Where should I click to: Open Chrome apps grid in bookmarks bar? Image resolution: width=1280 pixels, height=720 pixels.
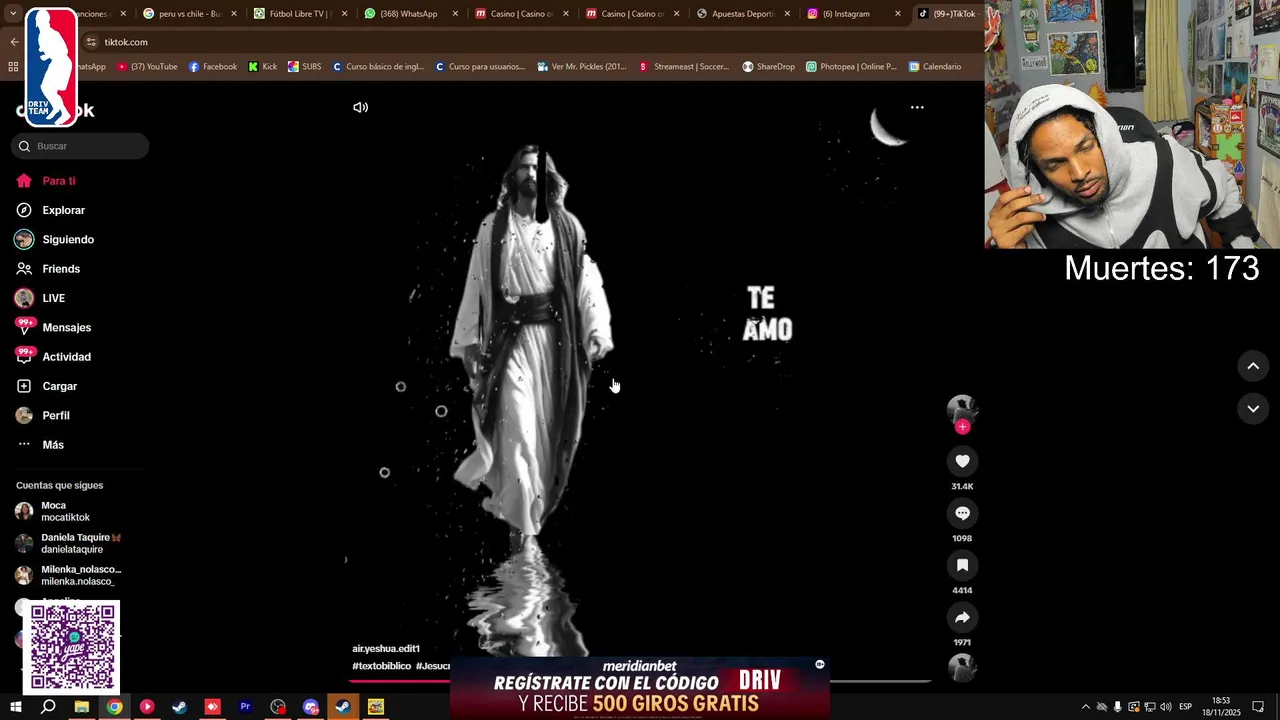(13, 67)
